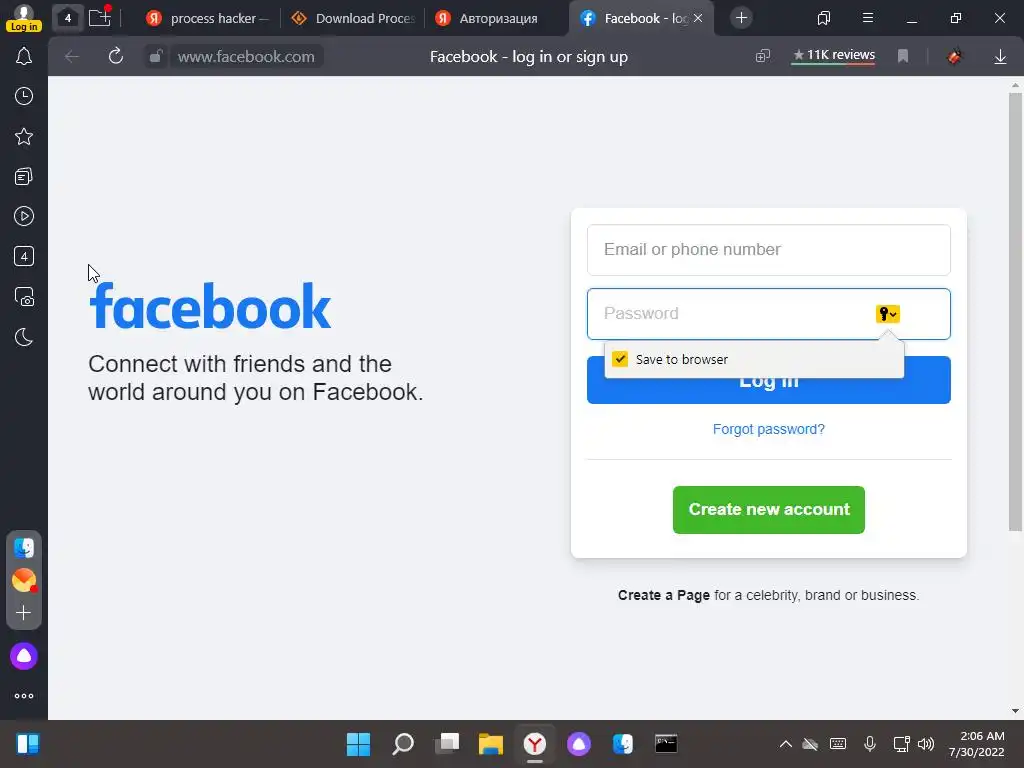Reload the Facebook page

click(116, 56)
